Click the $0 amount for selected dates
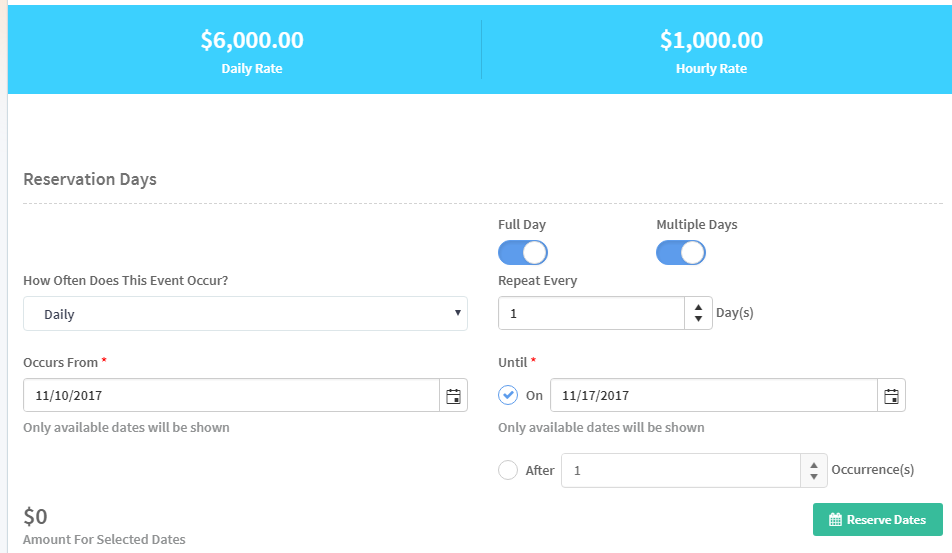The width and height of the screenshot is (952, 553). 36,517
